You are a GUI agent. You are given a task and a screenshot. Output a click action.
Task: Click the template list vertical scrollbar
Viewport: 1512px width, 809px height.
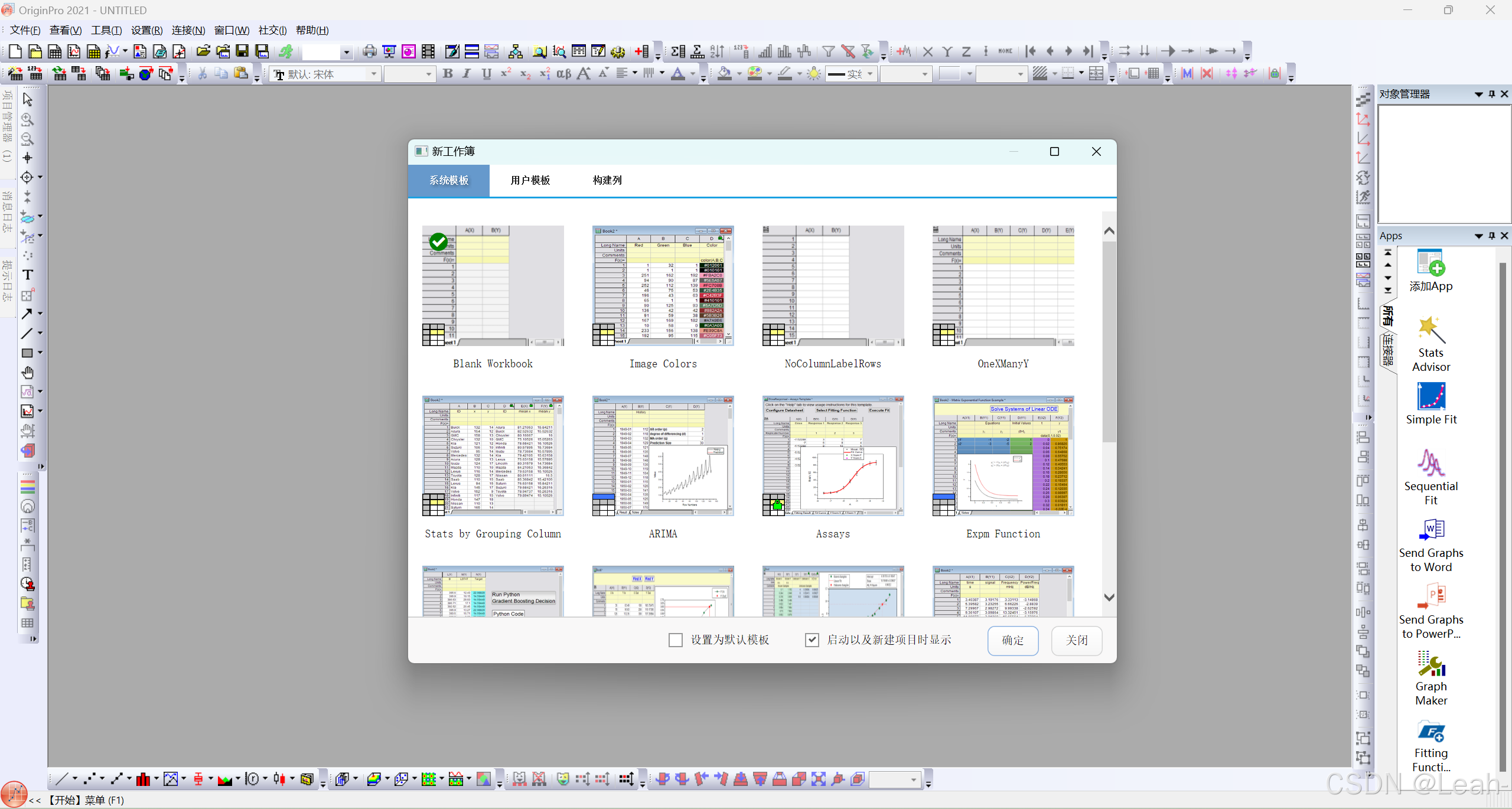1109,342
